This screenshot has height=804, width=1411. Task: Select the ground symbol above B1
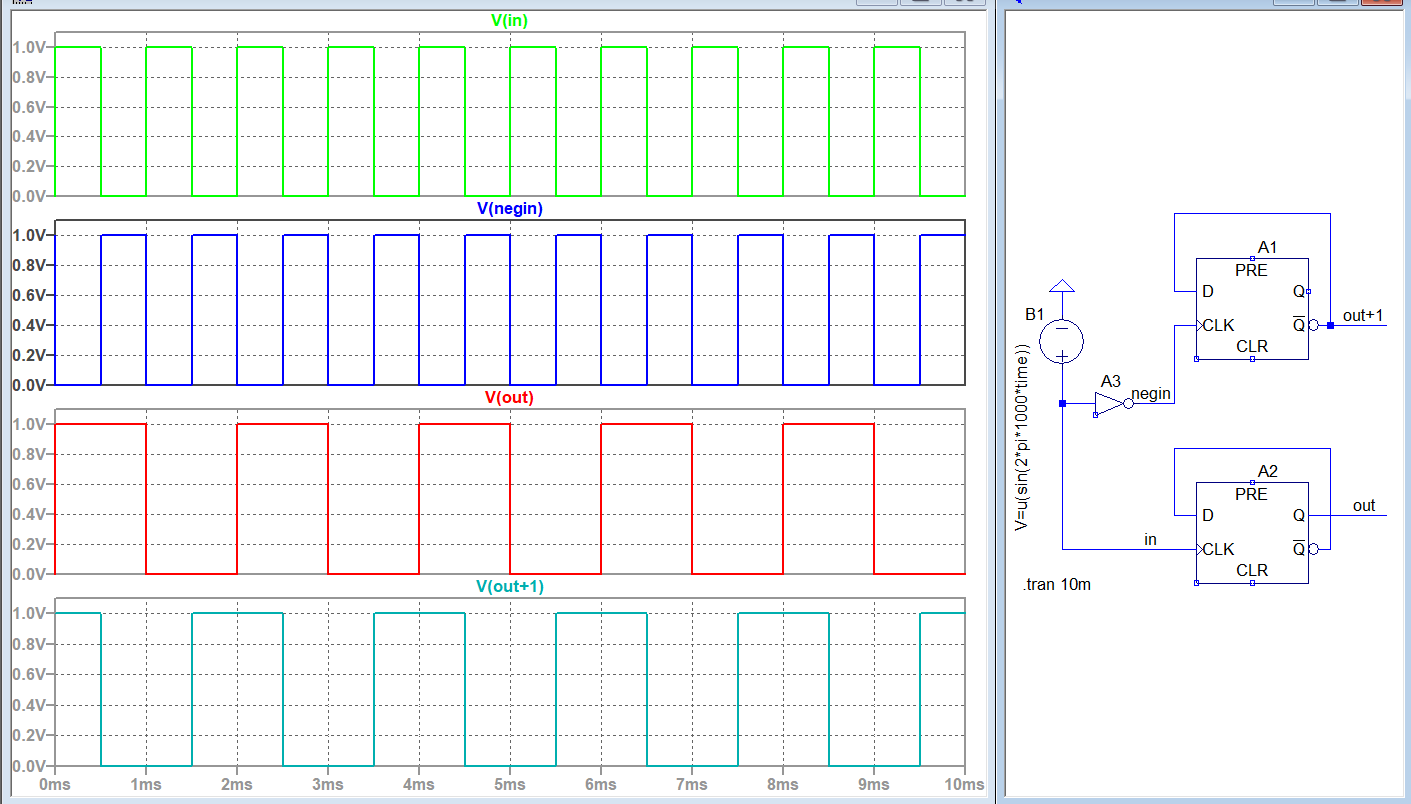(1062, 288)
